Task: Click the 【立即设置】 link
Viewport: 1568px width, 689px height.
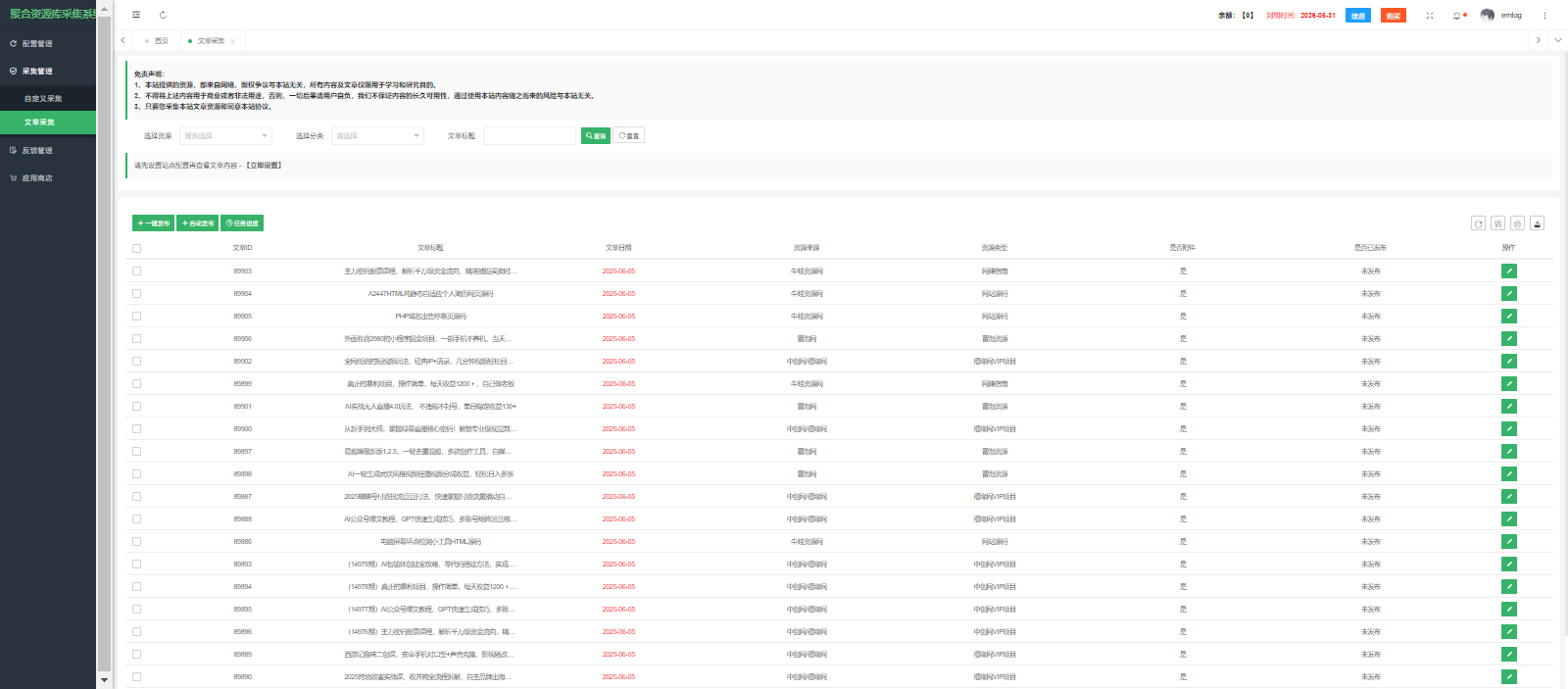Action: coord(264,166)
